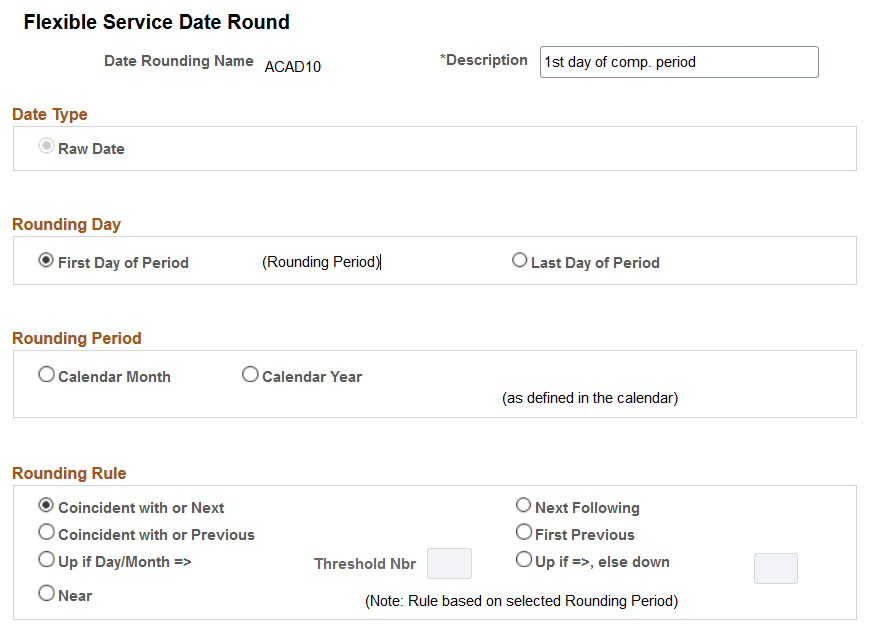Enable the Up if Day/Month => rule
869x635 pixels.
click(45, 559)
